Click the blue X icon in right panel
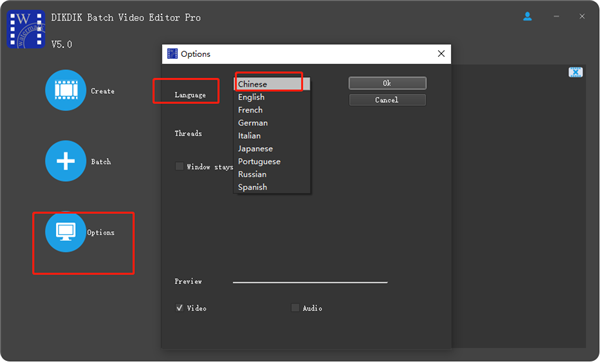This screenshot has width=600, height=362. click(576, 72)
